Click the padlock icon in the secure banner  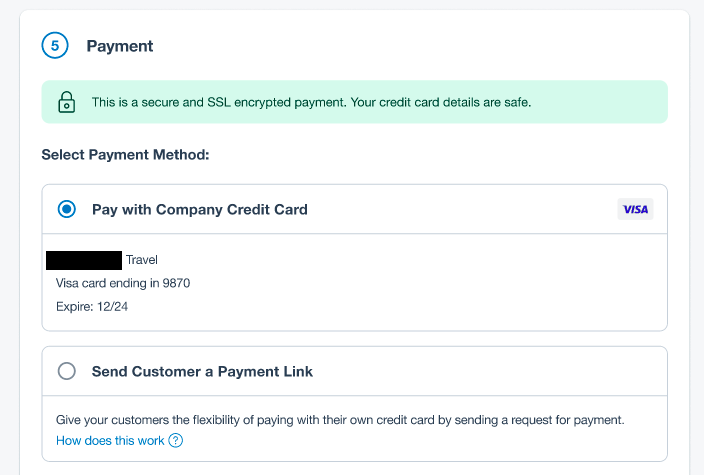(66, 102)
